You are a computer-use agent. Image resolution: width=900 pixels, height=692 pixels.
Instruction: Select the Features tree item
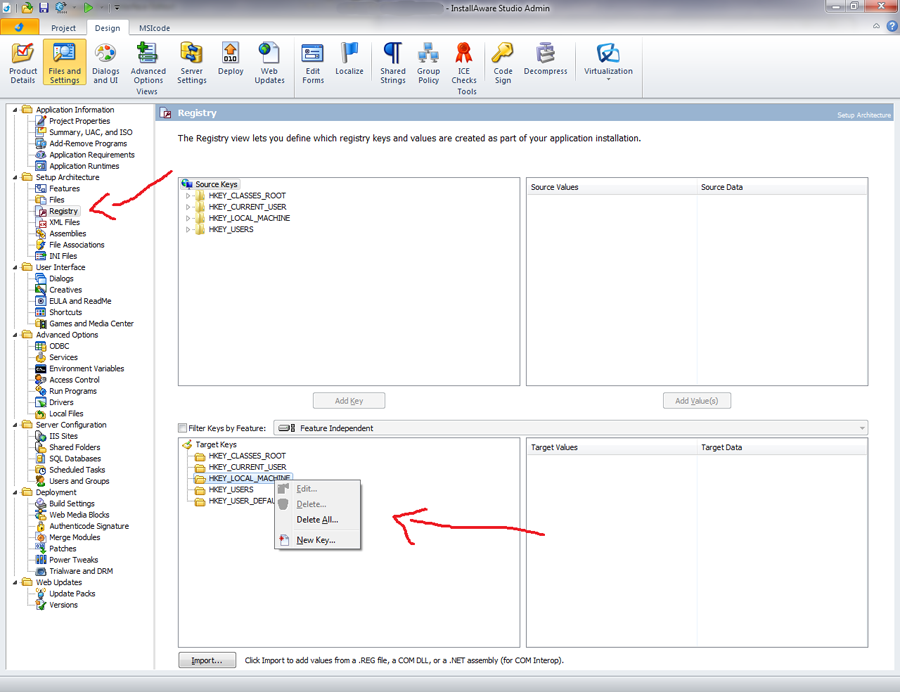[x=64, y=189]
